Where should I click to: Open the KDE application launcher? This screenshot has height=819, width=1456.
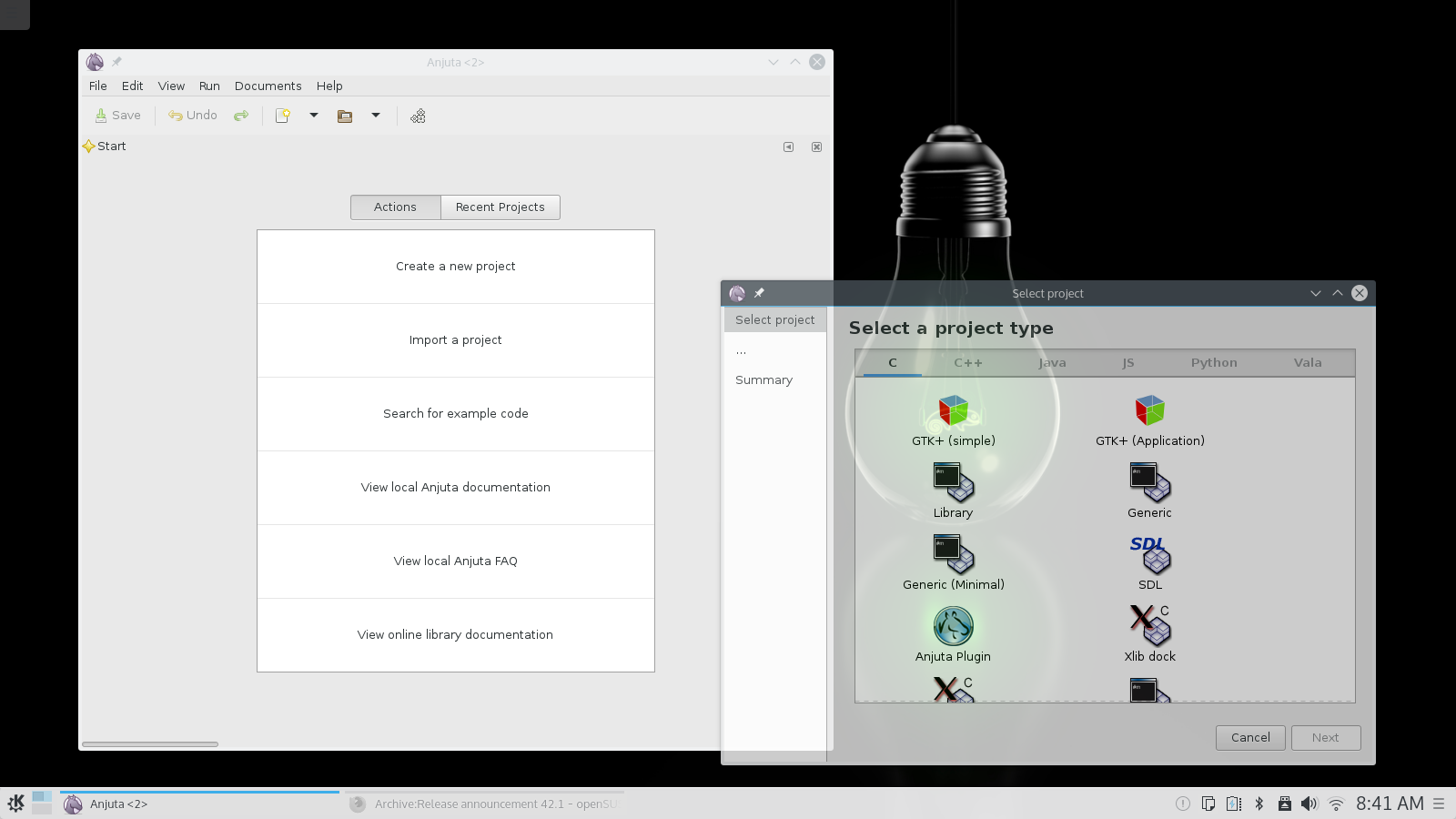pyautogui.click(x=15, y=804)
